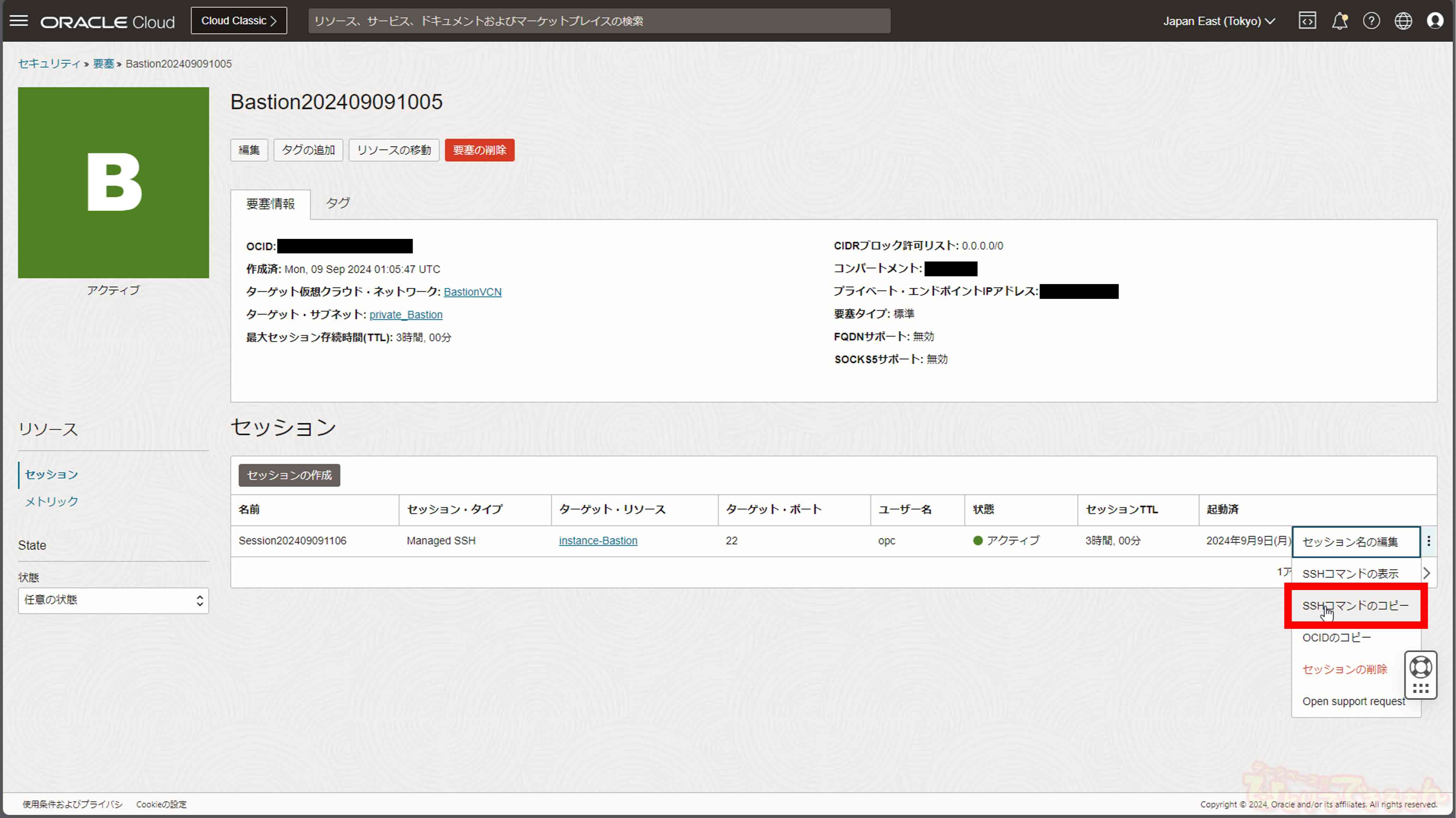The height and width of the screenshot is (818, 1456).
Task: Open the user profile avatar menu
Action: click(1434, 21)
